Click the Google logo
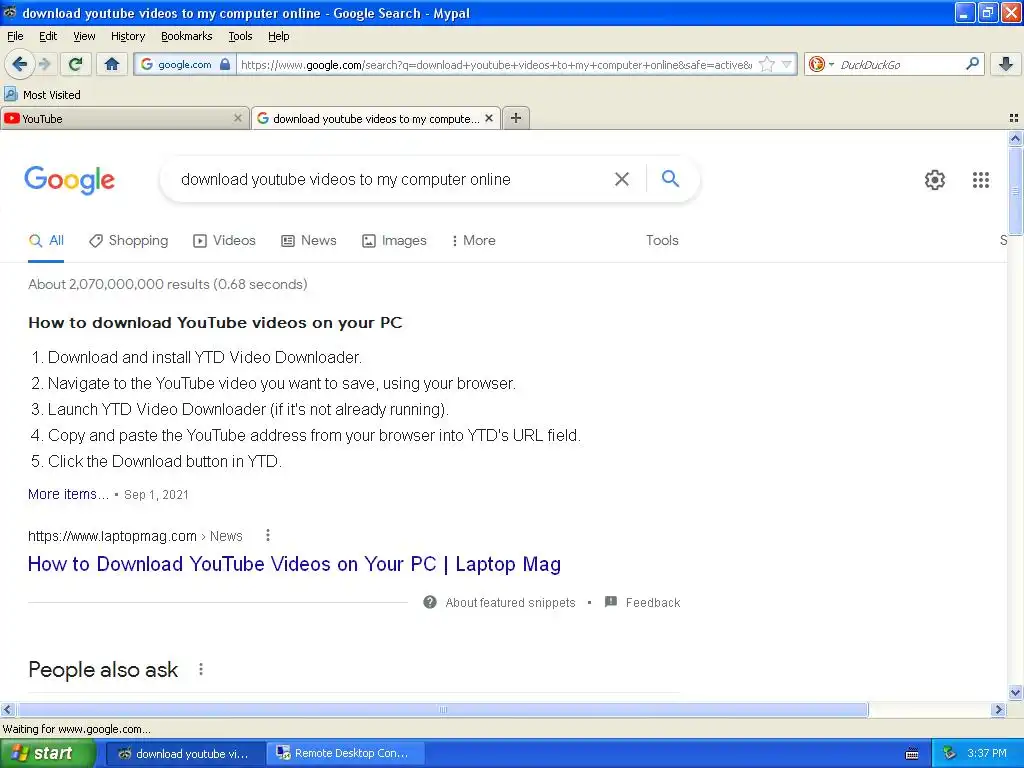1024x768 pixels. coord(70,180)
